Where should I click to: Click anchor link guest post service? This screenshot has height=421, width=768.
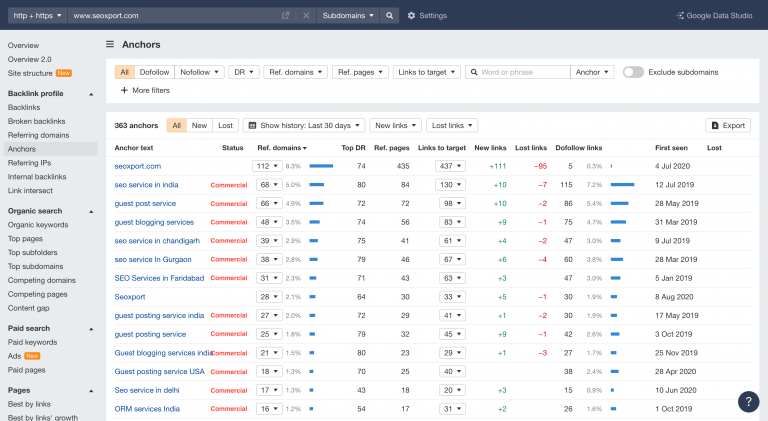145,204
